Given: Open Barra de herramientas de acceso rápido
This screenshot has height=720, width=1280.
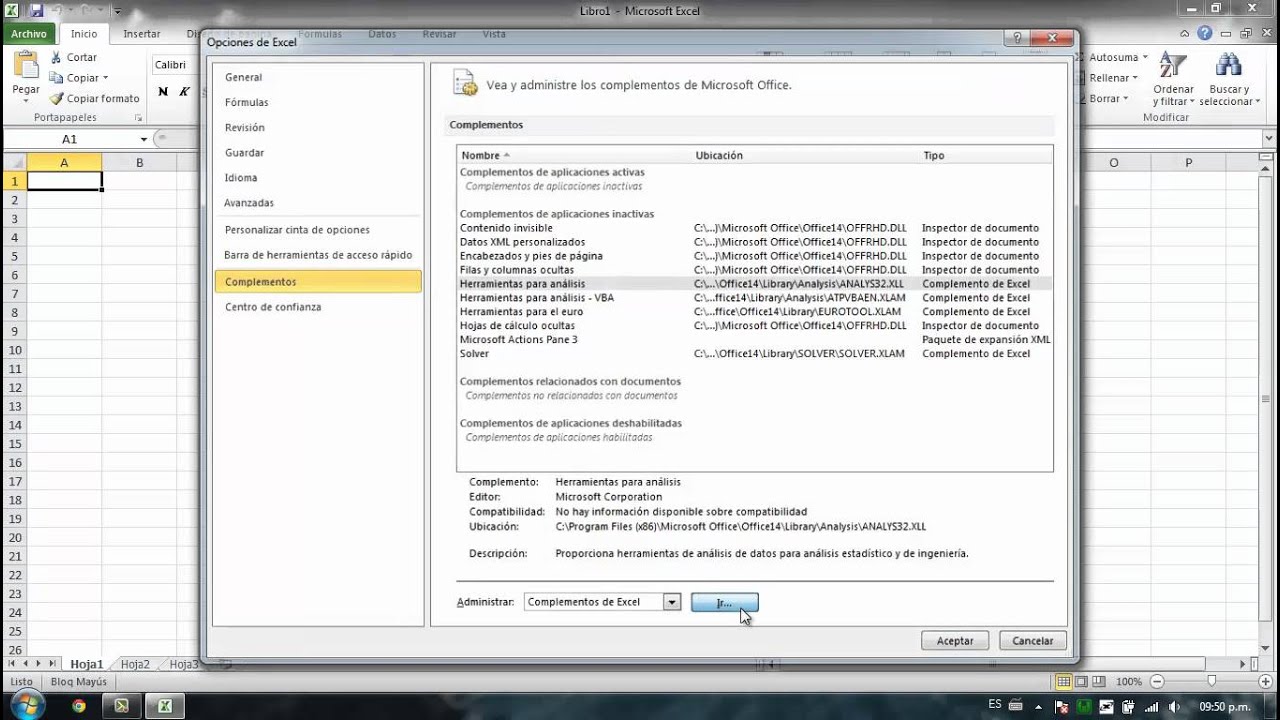Looking at the screenshot, I should click(x=318, y=255).
